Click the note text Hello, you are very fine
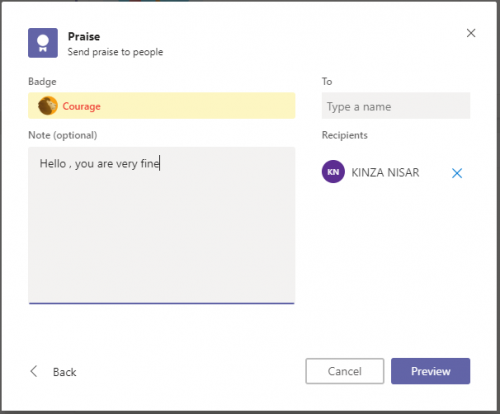Viewport: 500px width, 414px height. tap(100, 164)
